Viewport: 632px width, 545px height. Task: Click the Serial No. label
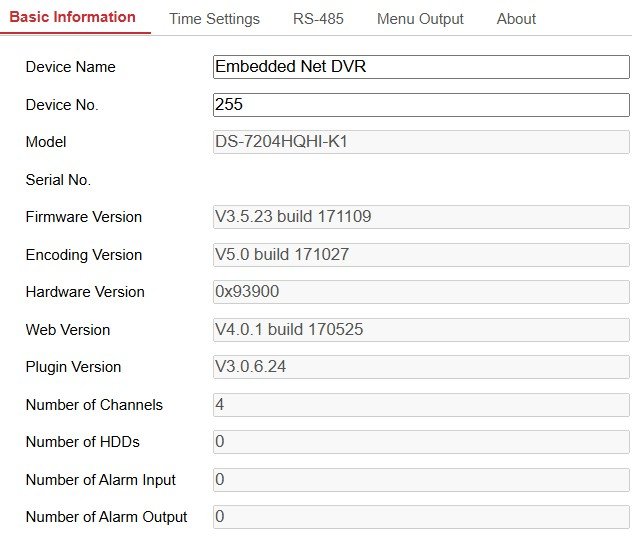coord(58,180)
